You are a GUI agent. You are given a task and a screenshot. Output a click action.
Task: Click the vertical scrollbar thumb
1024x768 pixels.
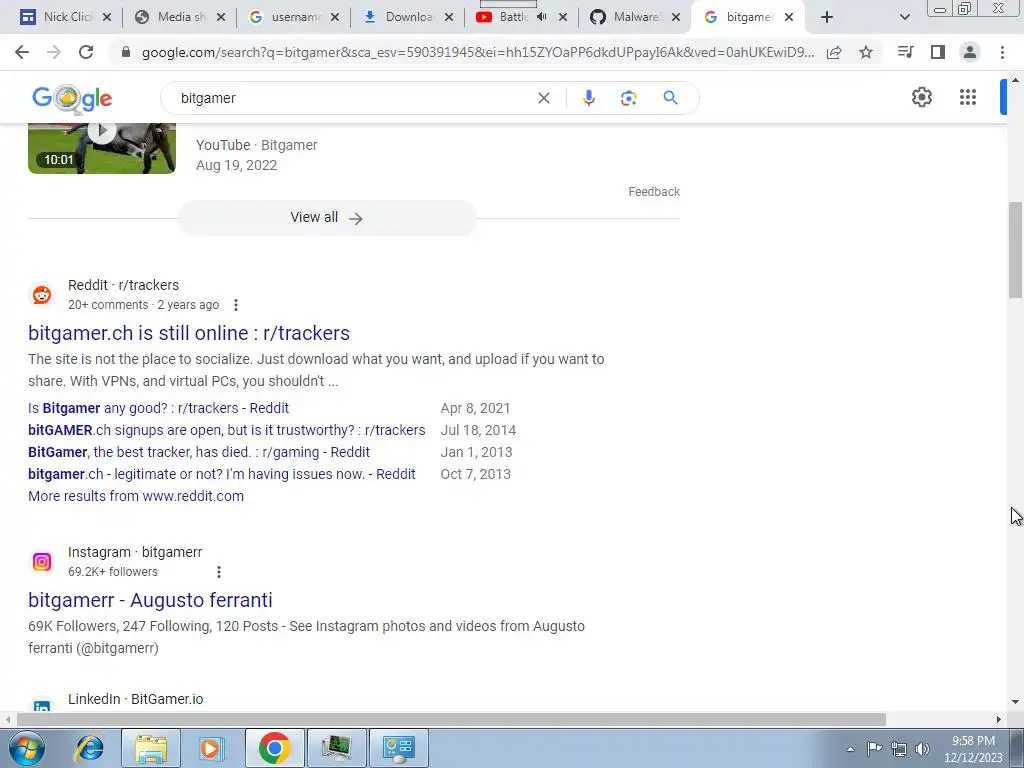[x=1016, y=249]
